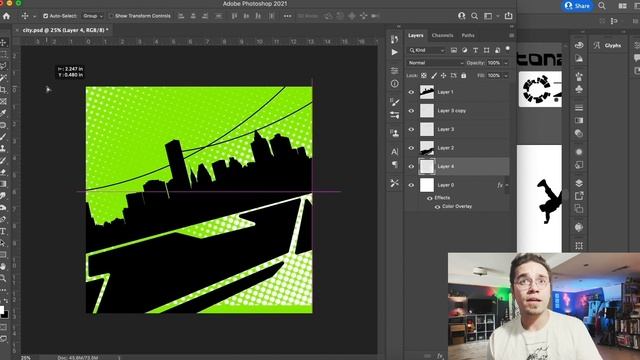Select the Clone Stamp tool

click(3, 148)
